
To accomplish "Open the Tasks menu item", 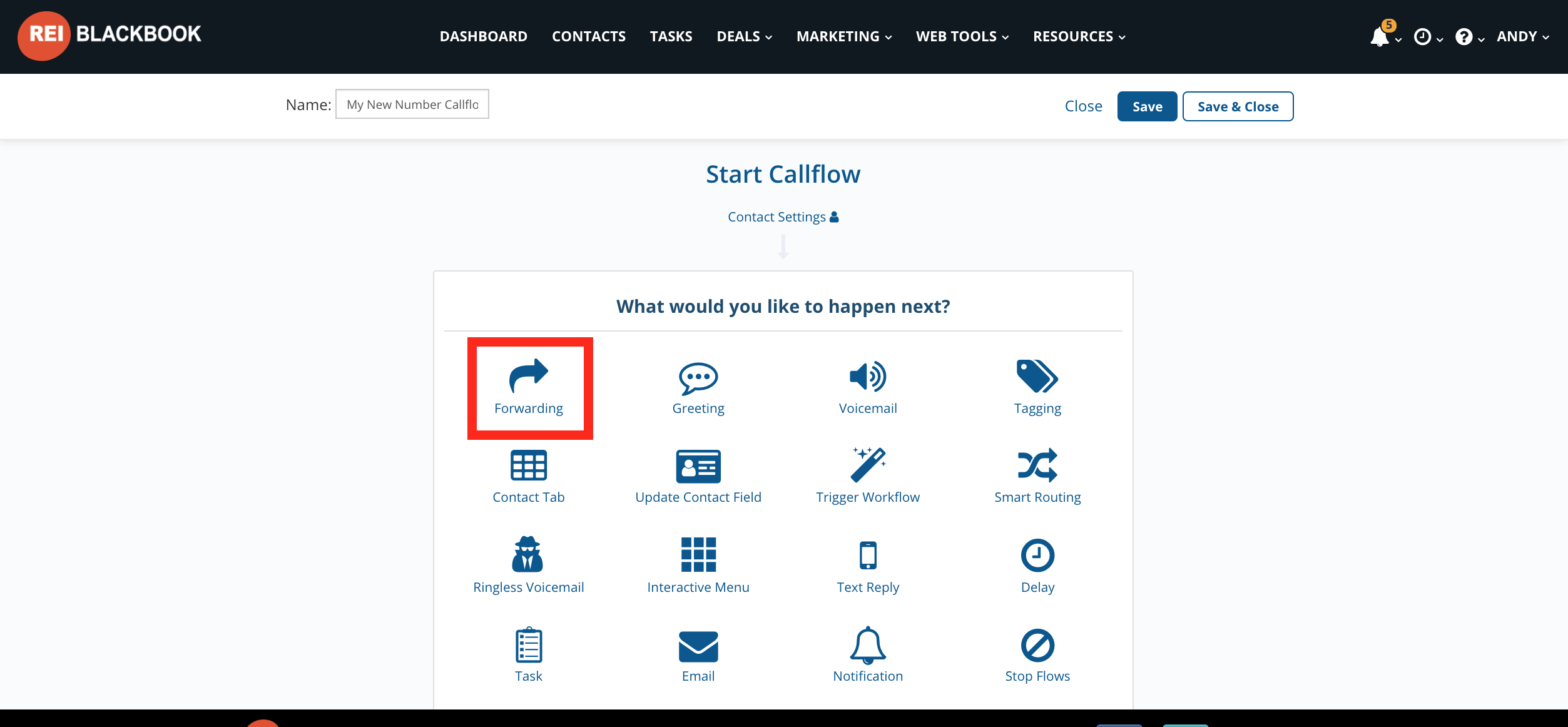I will pos(671,36).
